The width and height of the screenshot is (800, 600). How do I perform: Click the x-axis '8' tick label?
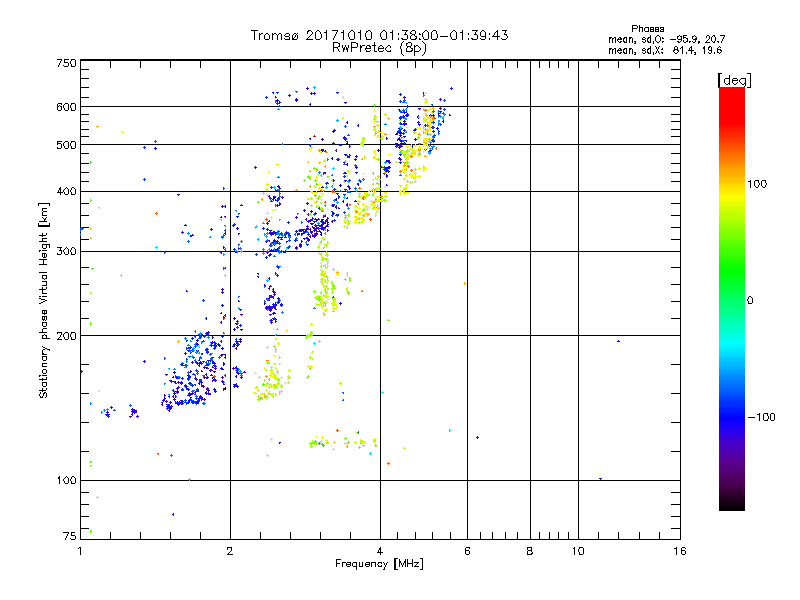pyautogui.click(x=530, y=551)
